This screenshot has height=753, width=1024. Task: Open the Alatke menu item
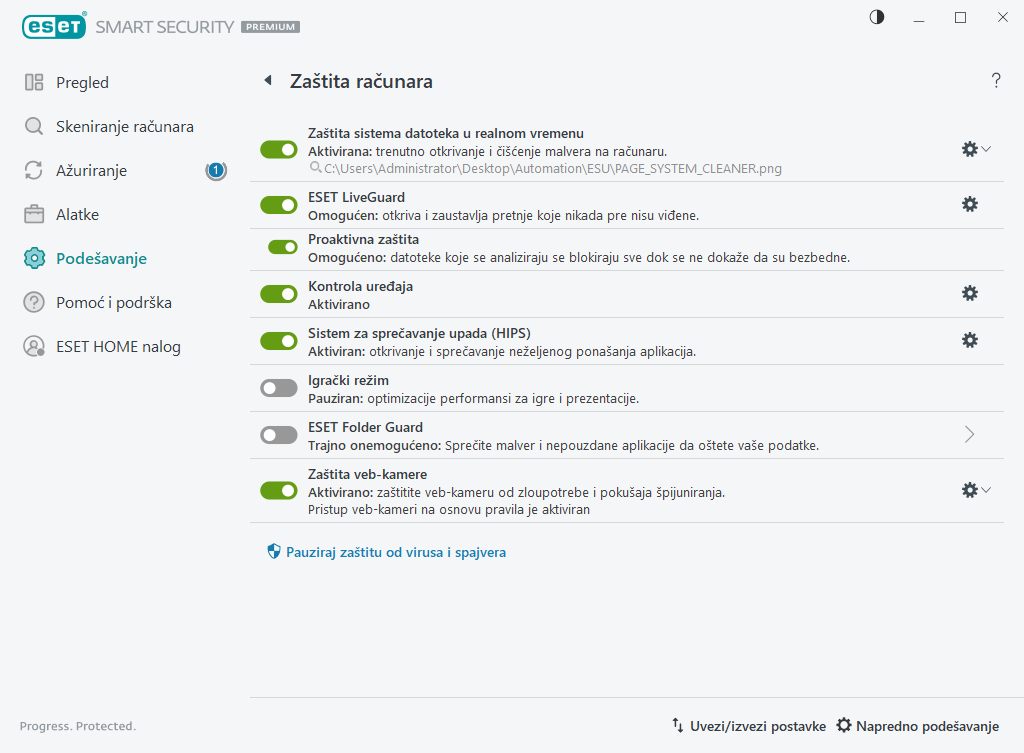coord(77,215)
